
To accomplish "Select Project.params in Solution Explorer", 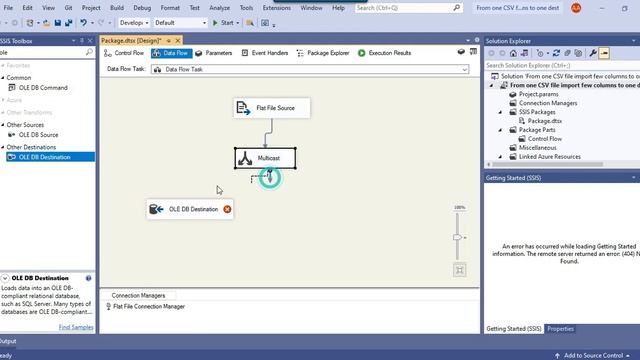I will point(538,94).
